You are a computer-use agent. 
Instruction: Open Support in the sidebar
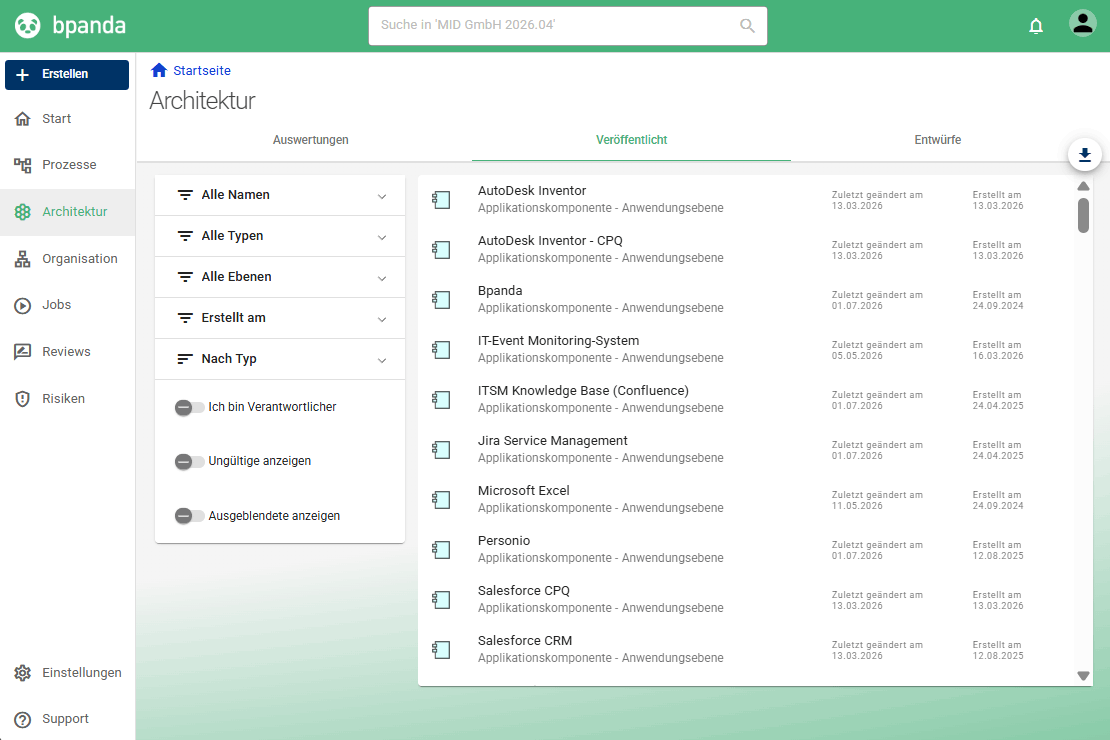coord(68,719)
